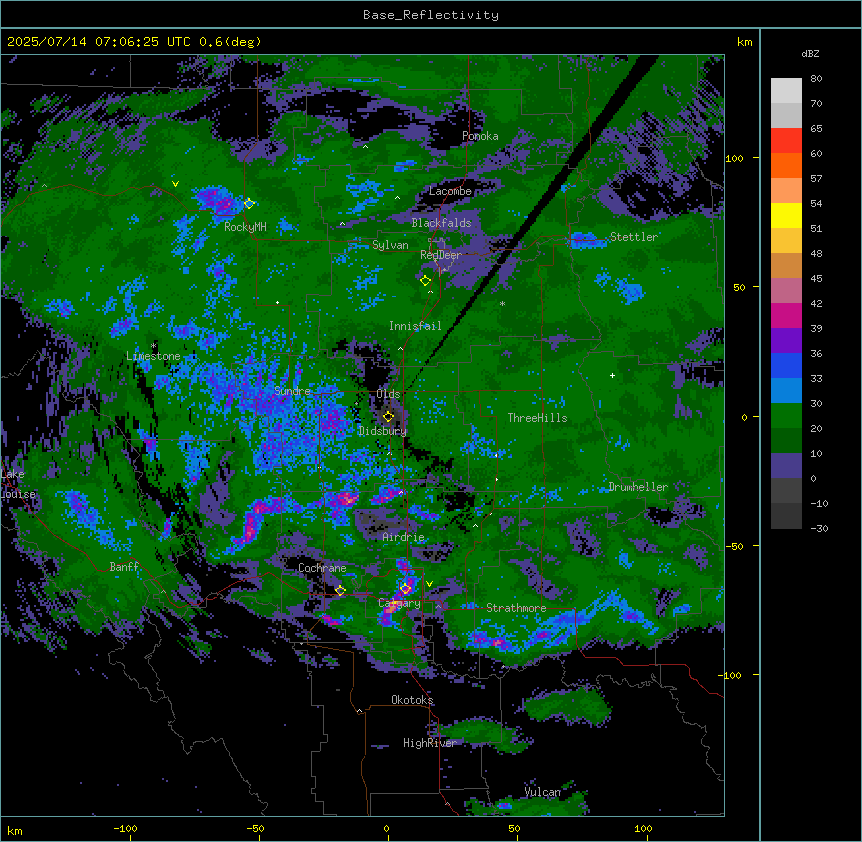Screen dimensions: 862x842
Task: Click the dBZ legend heading
Action: click(x=810, y=54)
